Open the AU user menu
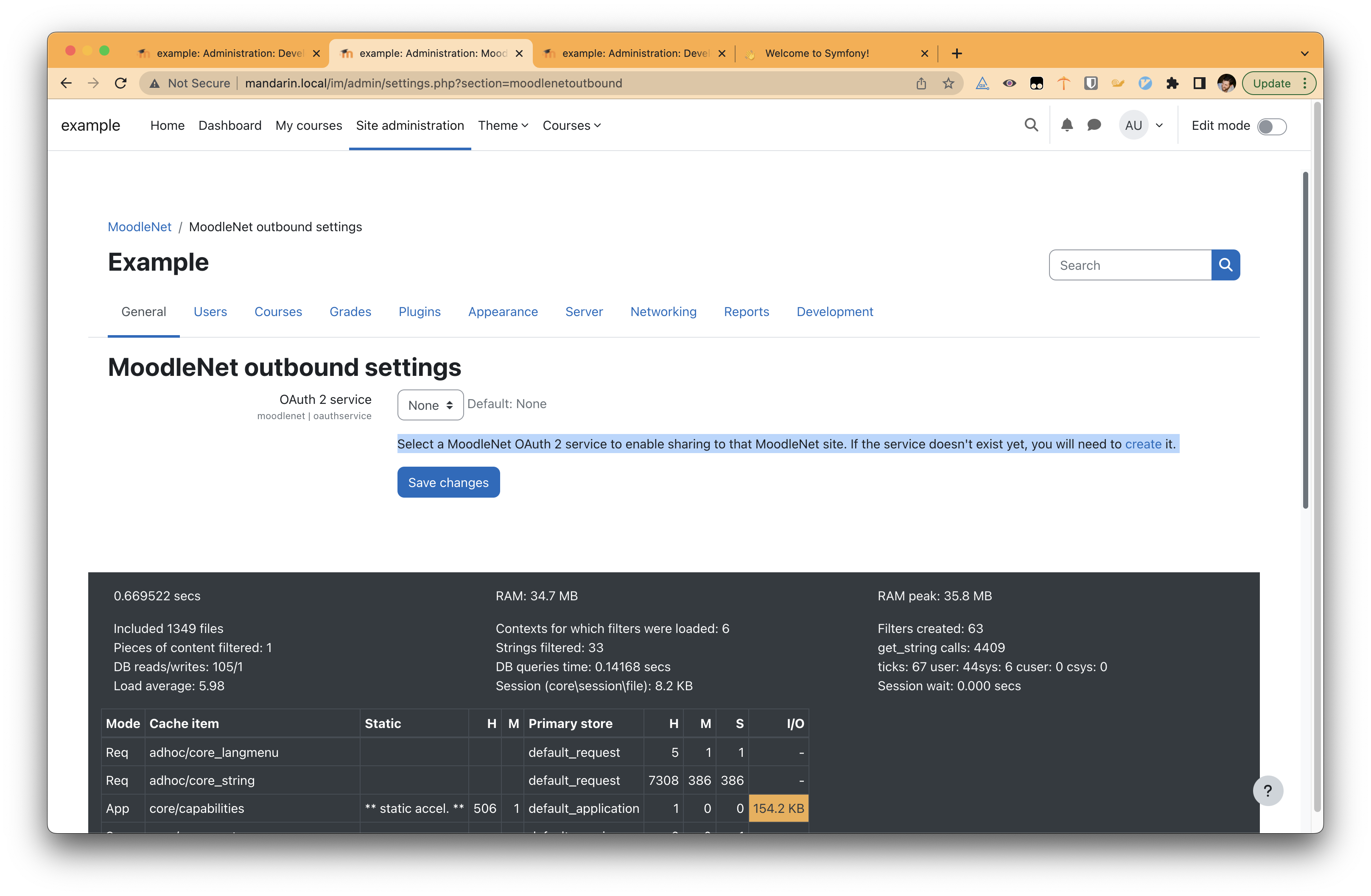 (1142, 125)
